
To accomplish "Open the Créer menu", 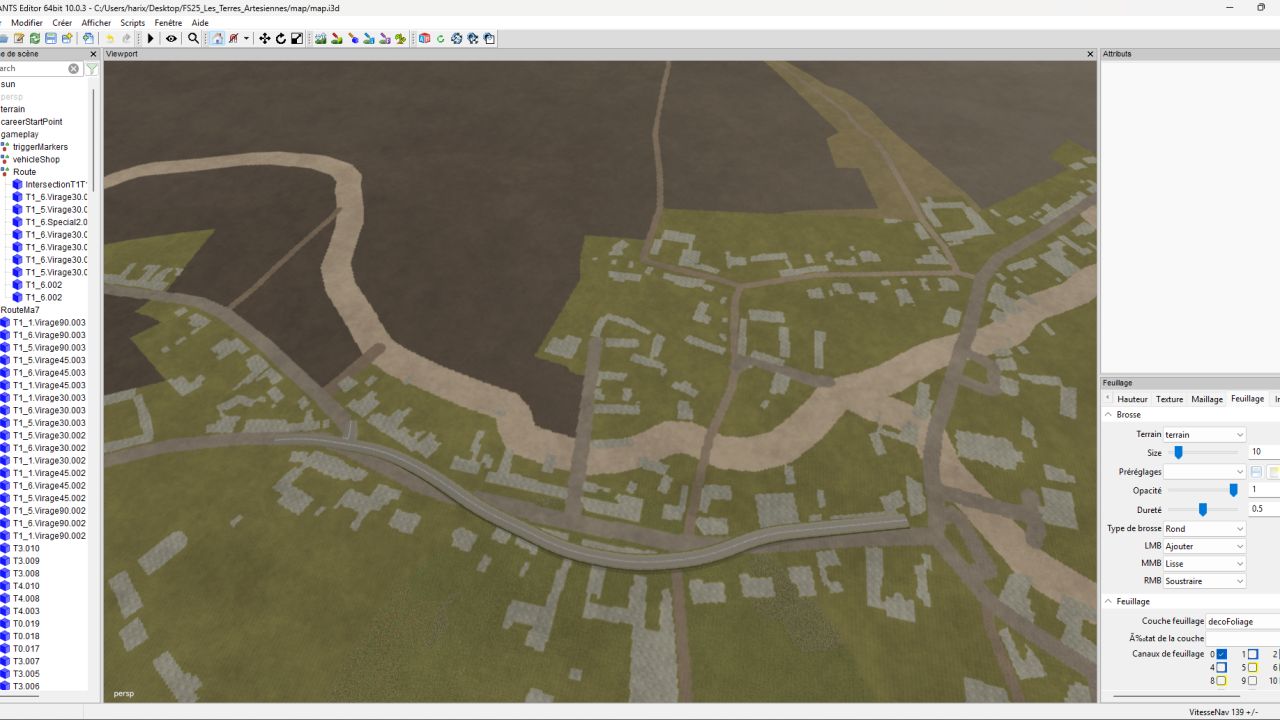I will click(x=62, y=23).
